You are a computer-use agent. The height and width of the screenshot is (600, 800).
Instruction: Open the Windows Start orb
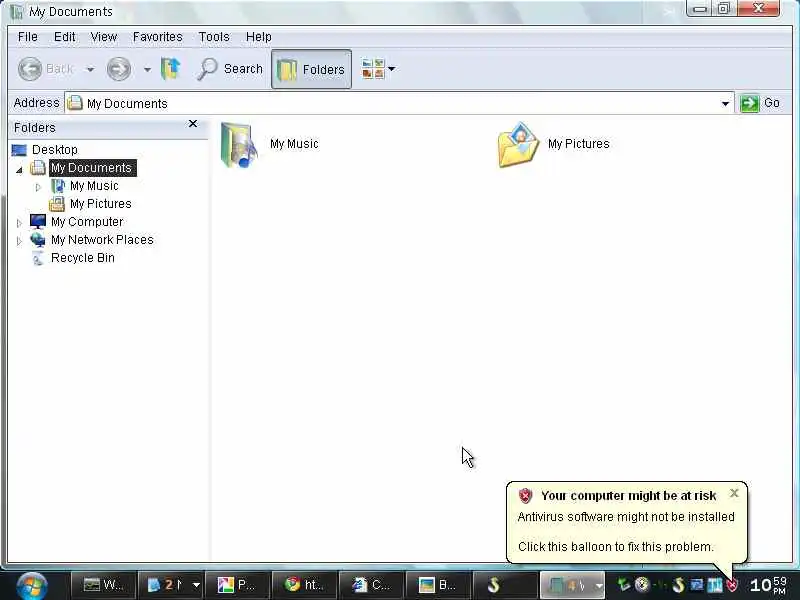[32, 586]
